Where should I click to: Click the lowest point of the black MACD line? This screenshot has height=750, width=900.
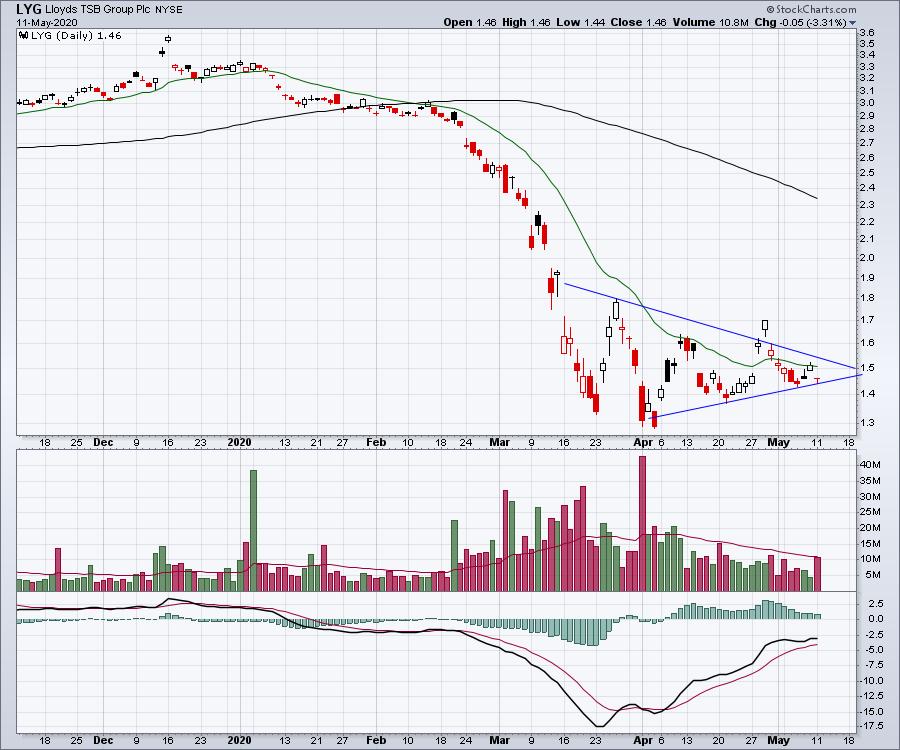pyautogui.click(x=598, y=726)
